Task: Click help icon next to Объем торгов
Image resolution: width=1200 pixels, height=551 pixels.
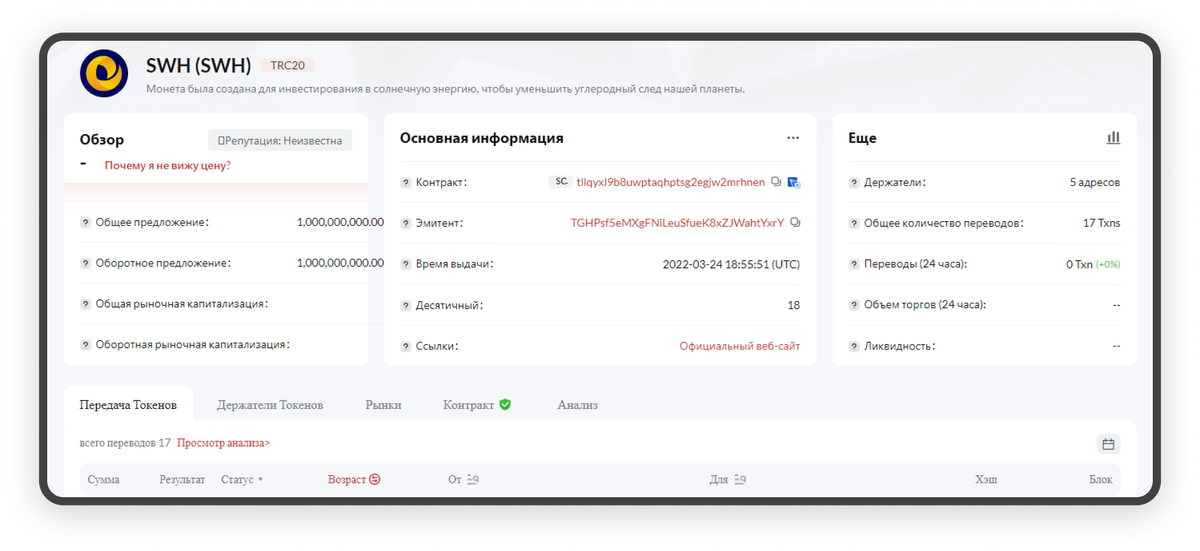Action: tap(854, 305)
